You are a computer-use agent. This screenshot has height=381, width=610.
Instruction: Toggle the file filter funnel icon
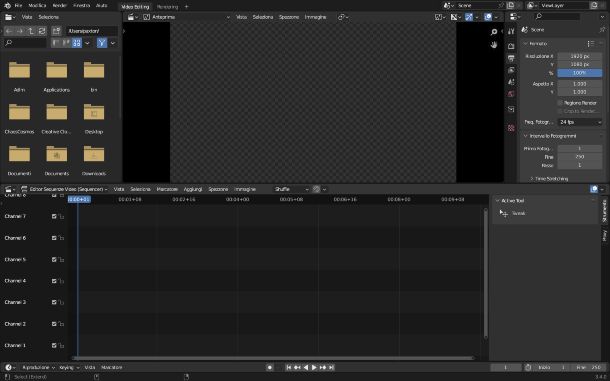point(102,43)
